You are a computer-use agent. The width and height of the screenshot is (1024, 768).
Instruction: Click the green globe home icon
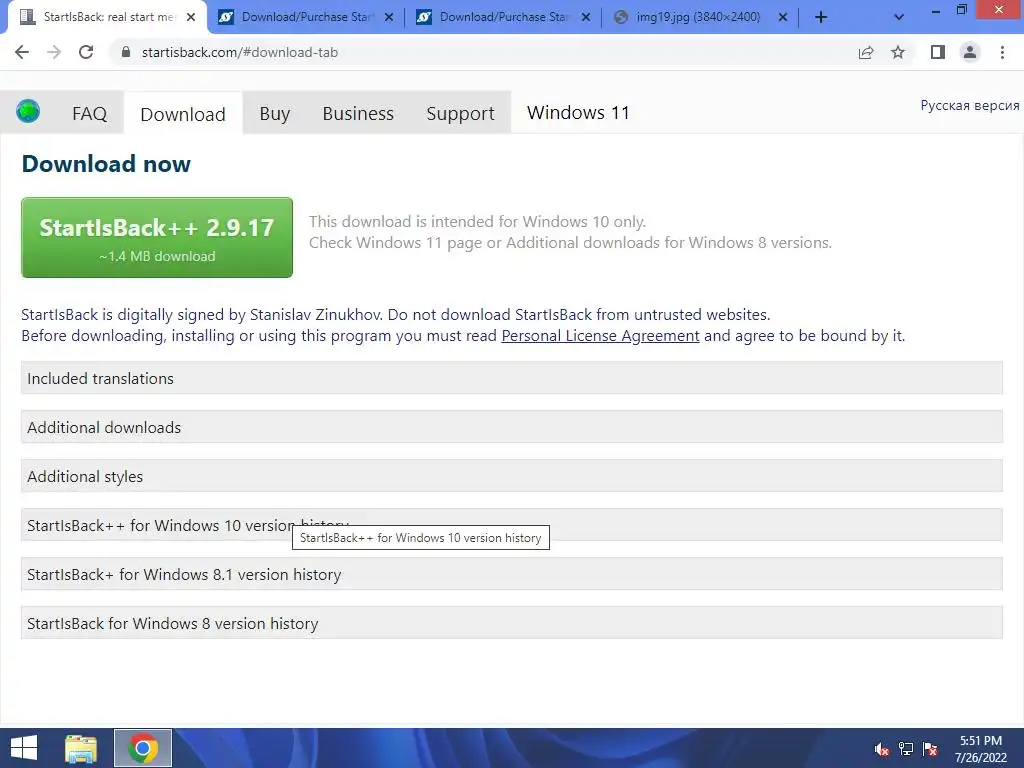tap(28, 112)
